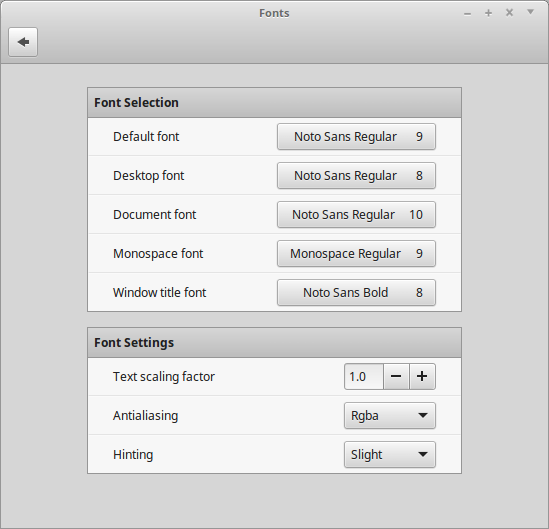Open the Antialiasing Rgba dropdown
Image resolution: width=549 pixels, height=529 pixels.
click(390, 416)
